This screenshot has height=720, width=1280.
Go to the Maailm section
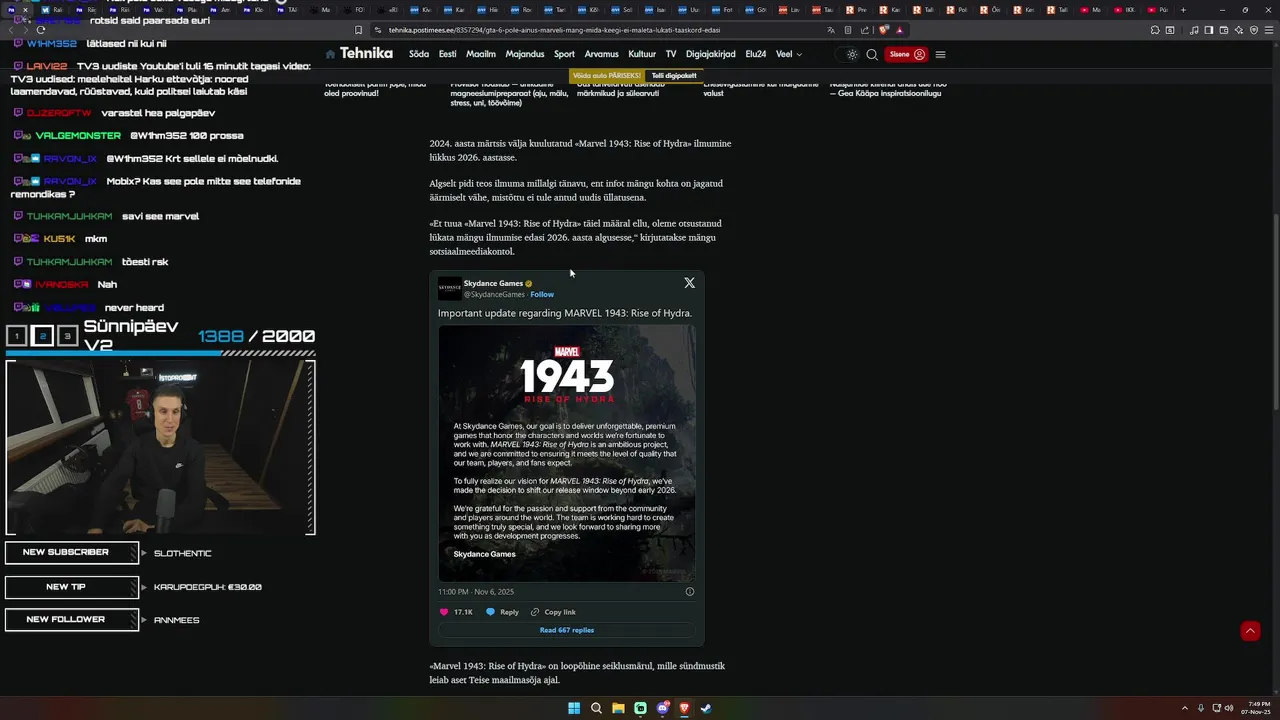pyautogui.click(x=480, y=54)
